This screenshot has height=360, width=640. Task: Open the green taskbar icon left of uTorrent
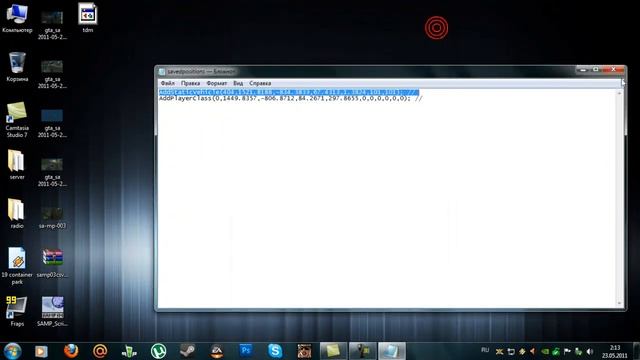[x=129, y=351]
